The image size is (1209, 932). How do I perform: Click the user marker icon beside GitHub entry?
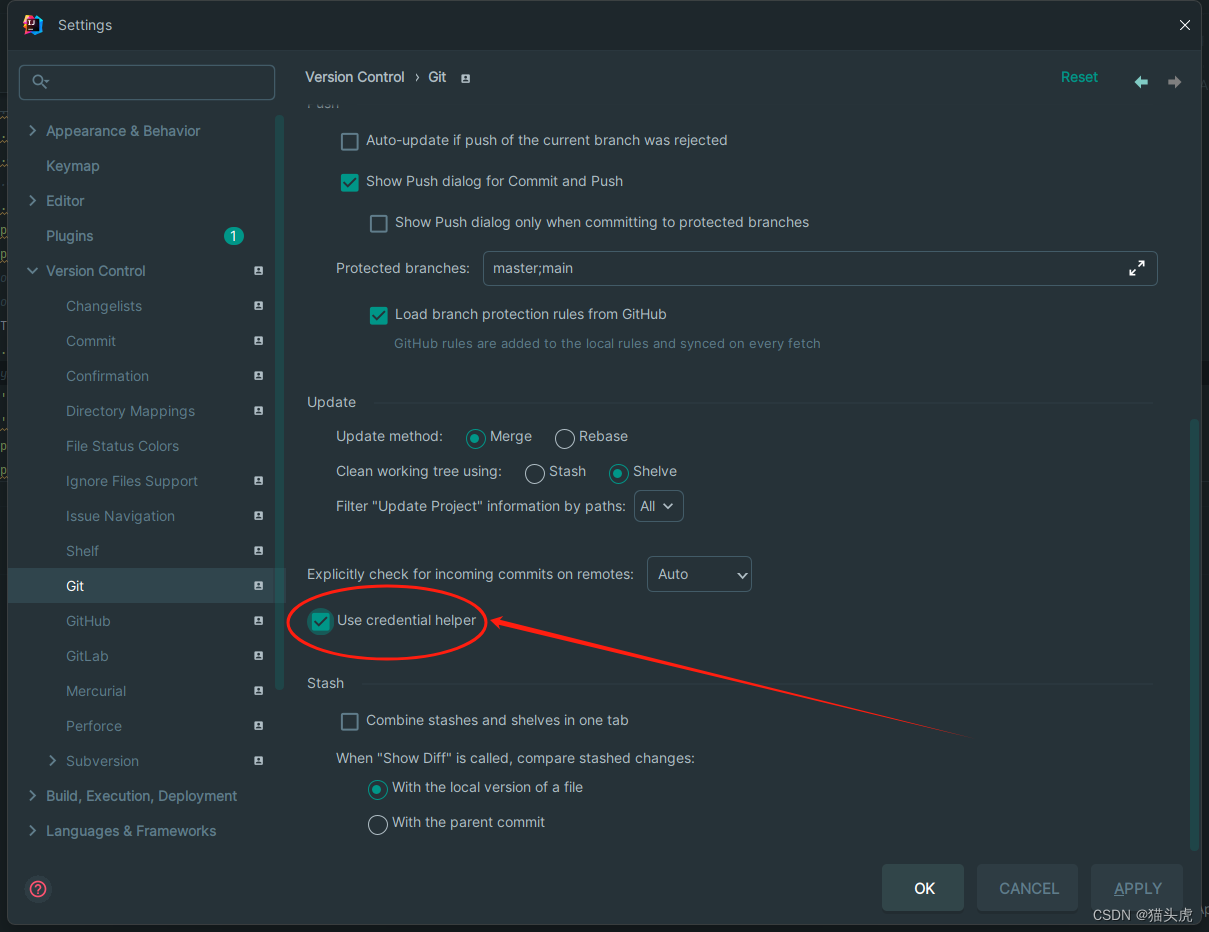click(258, 621)
